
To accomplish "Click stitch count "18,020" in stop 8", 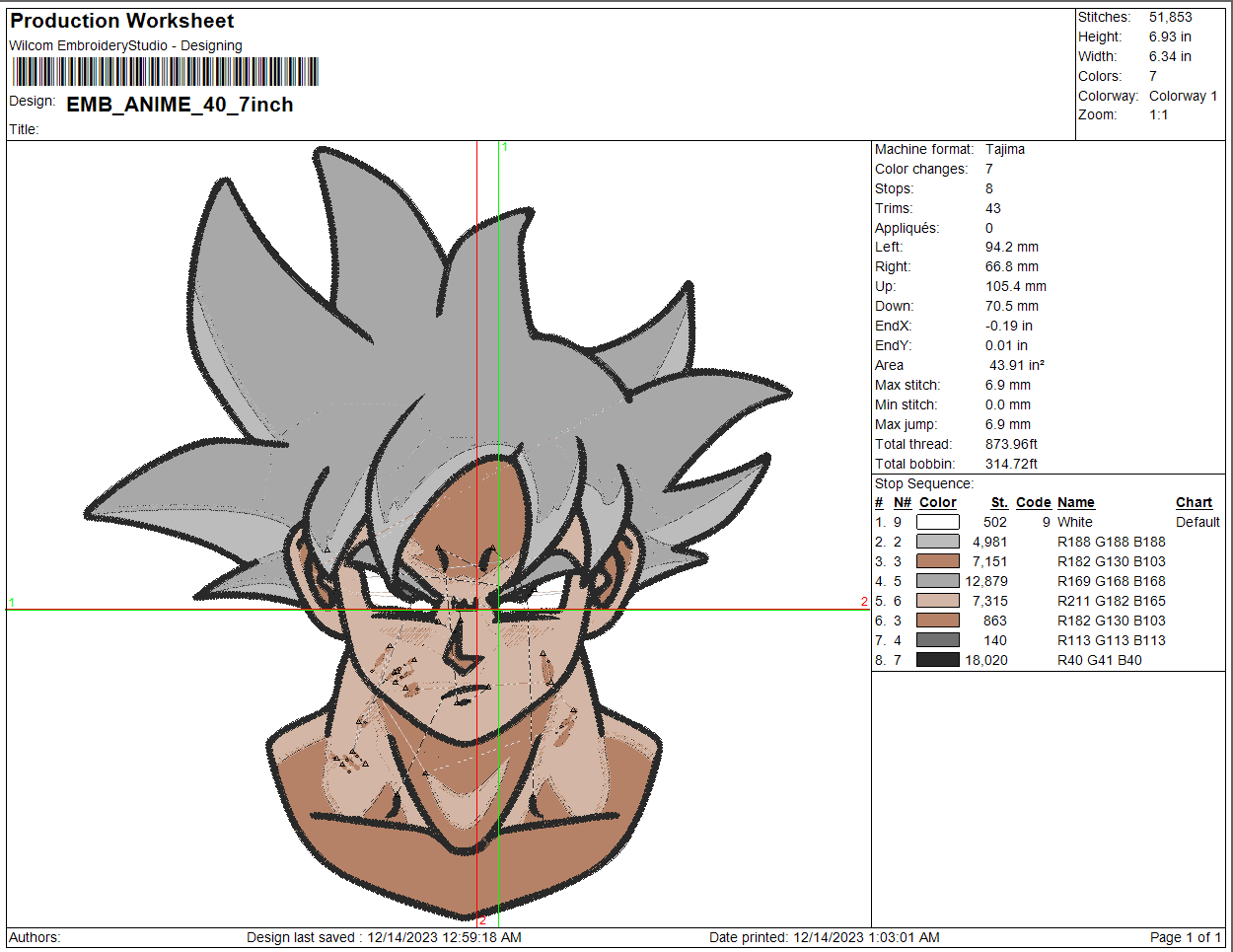I will pos(986,660).
